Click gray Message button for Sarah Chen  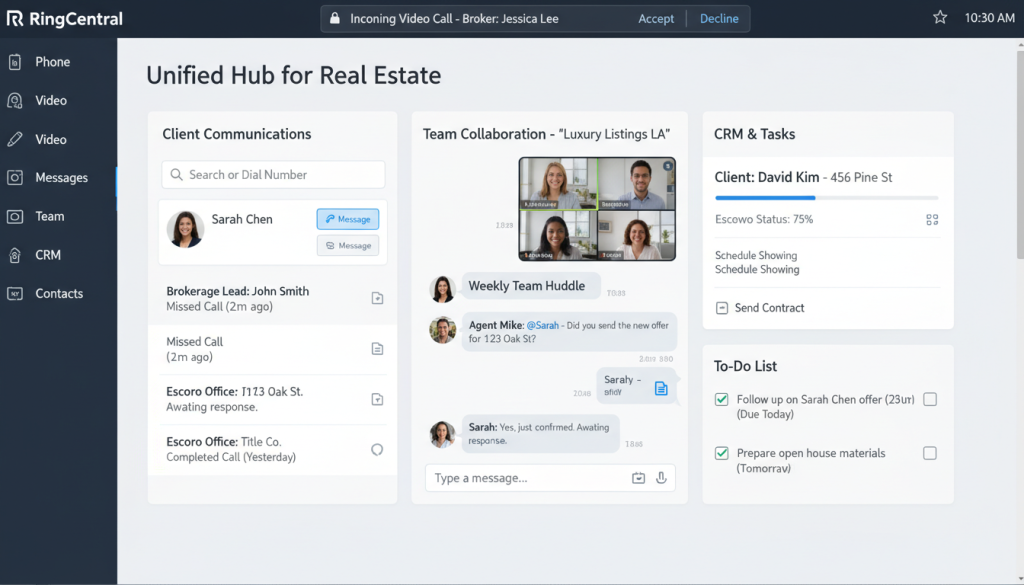pos(348,245)
